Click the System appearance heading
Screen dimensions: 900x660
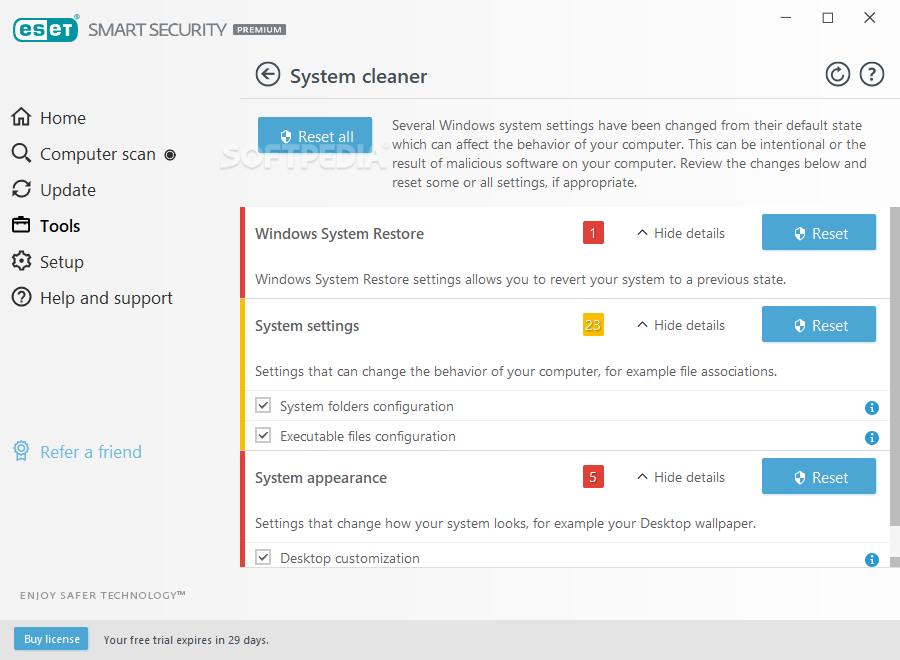pos(321,478)
